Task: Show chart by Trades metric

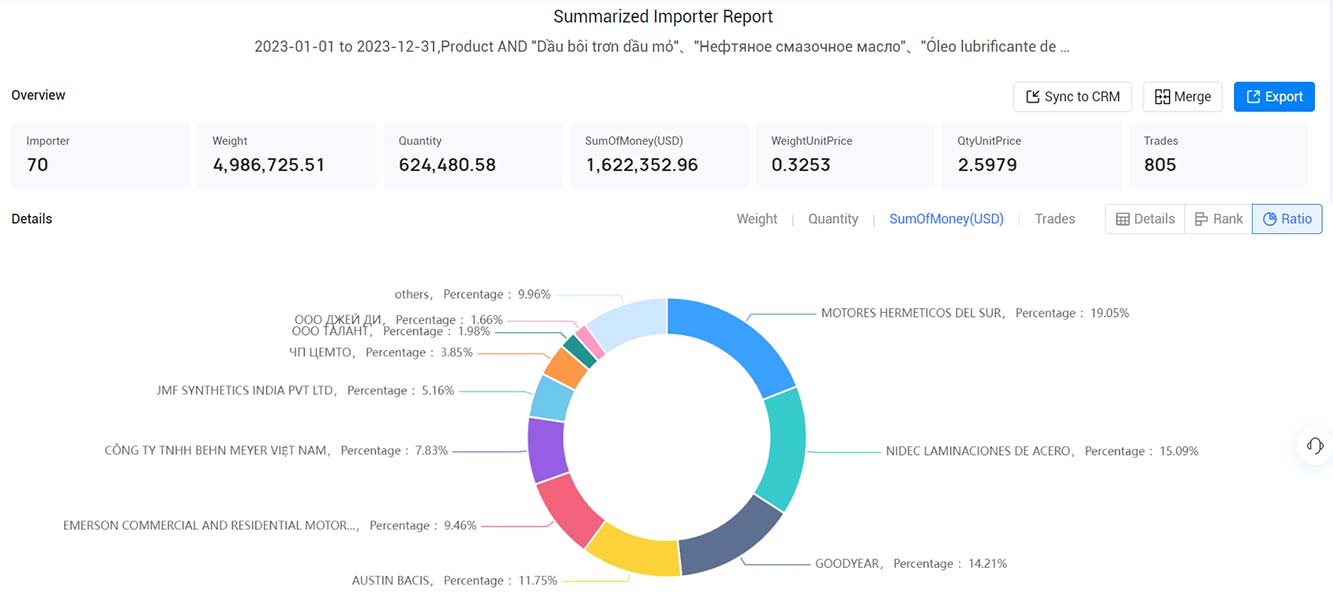Action: point(1055,219)
